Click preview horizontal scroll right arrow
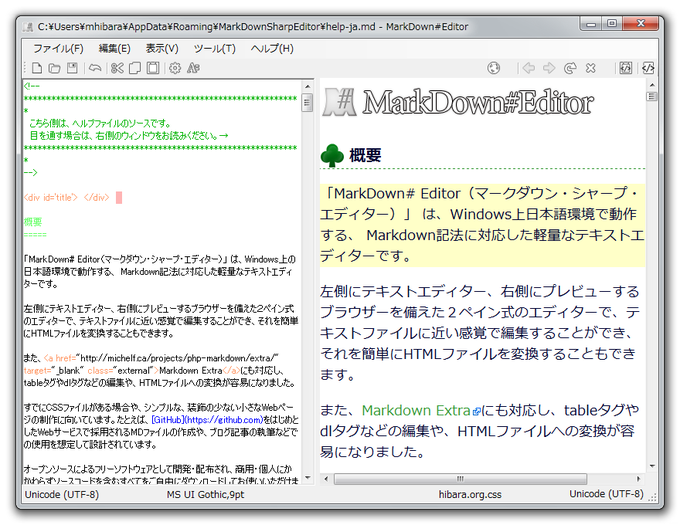This screenshot has height=525, width=680. pyautogui.click(x=638, y=479)
